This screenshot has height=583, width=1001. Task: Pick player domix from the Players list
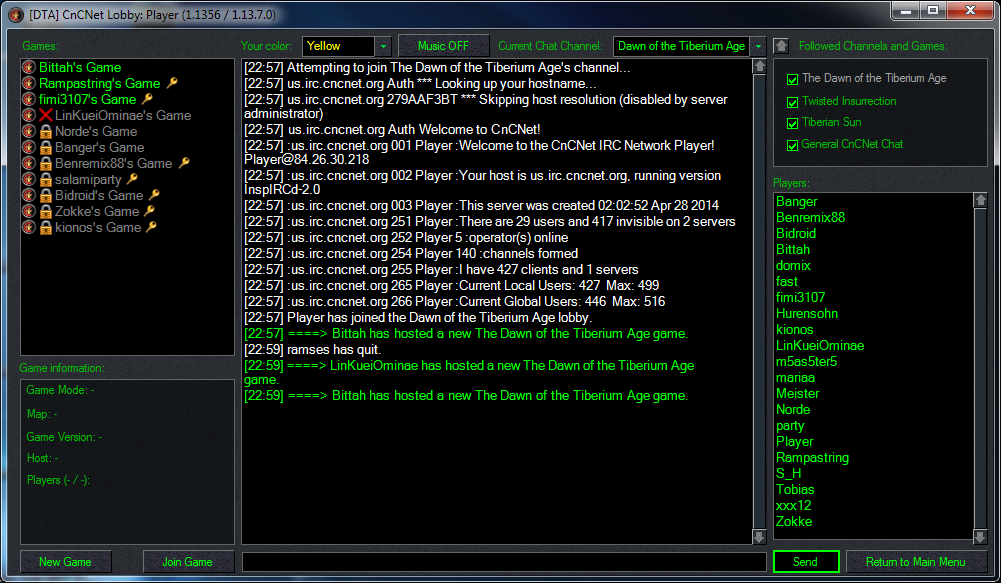pyautogui.click(x=793, y=266)
